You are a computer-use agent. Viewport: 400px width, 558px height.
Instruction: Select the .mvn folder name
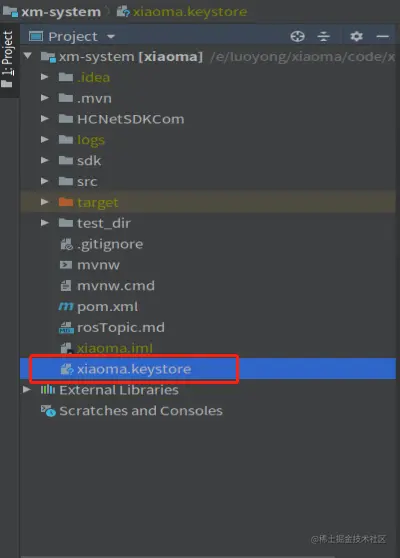pyautogui.click(x=94, y=98)
